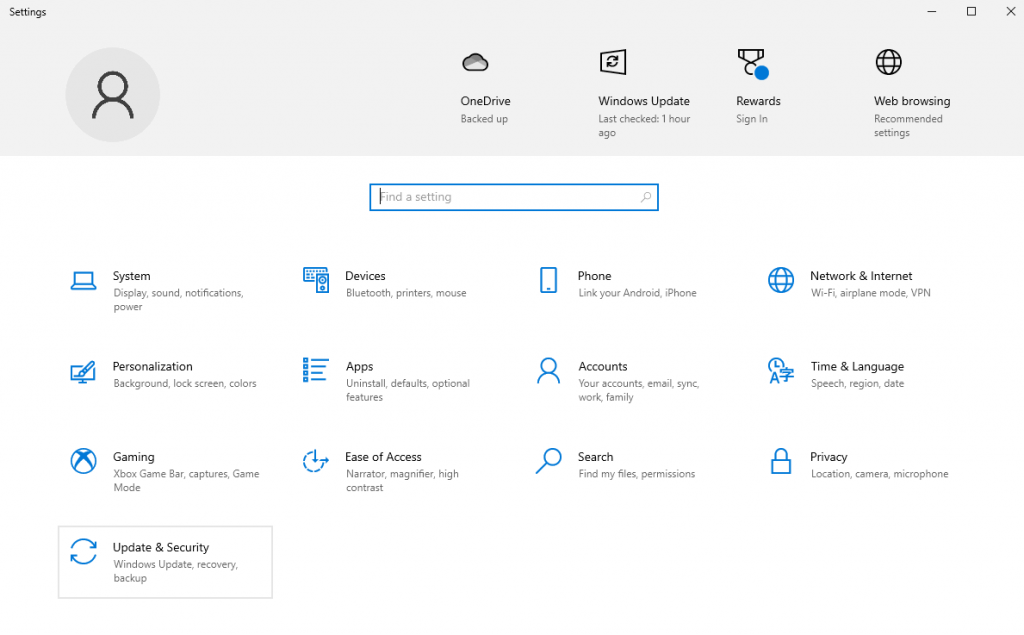Select the Apps list icon
This screenshot has height=635, width=1024.
(x=315, y=370)
